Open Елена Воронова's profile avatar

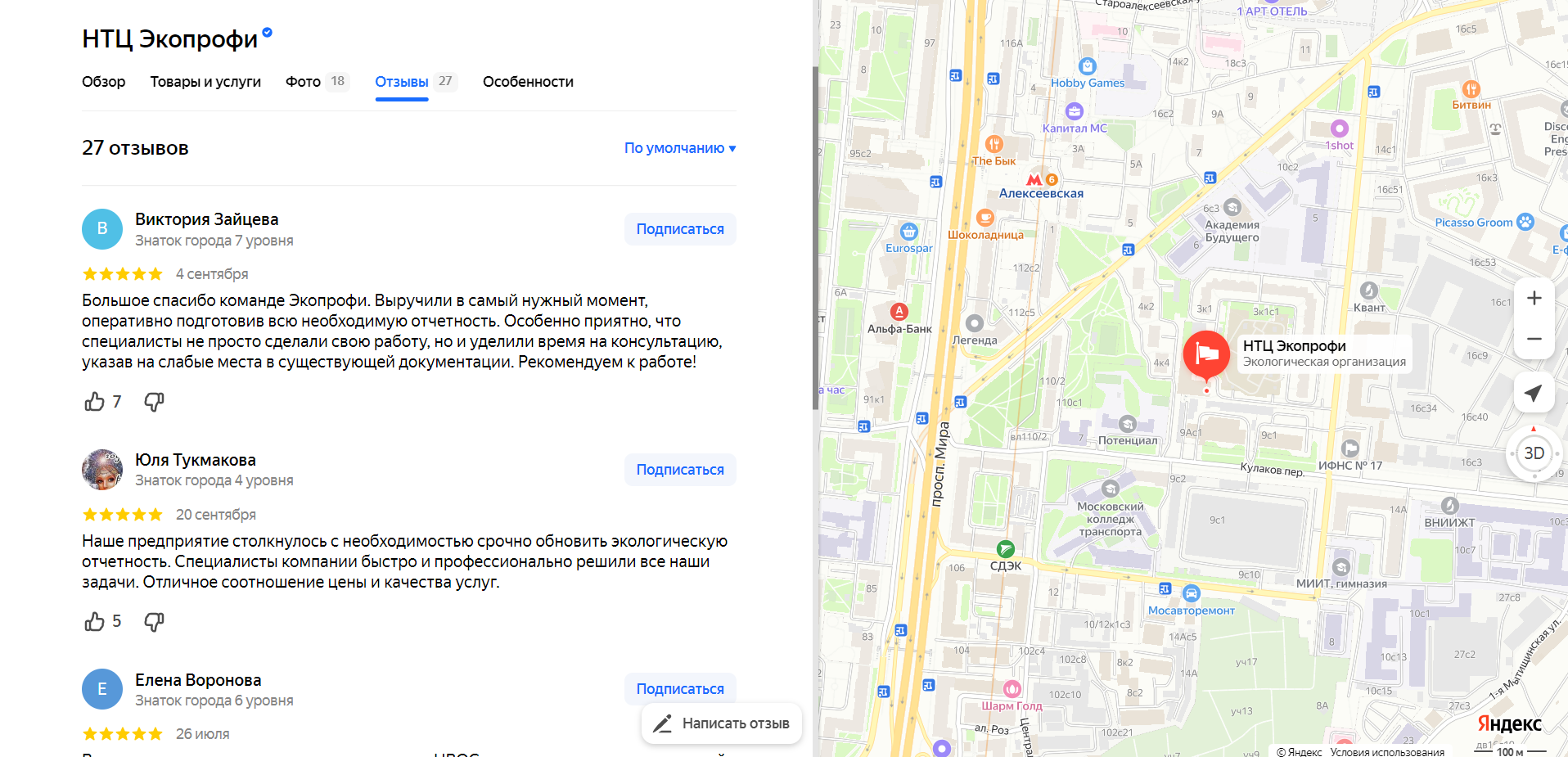coord(102,689)
